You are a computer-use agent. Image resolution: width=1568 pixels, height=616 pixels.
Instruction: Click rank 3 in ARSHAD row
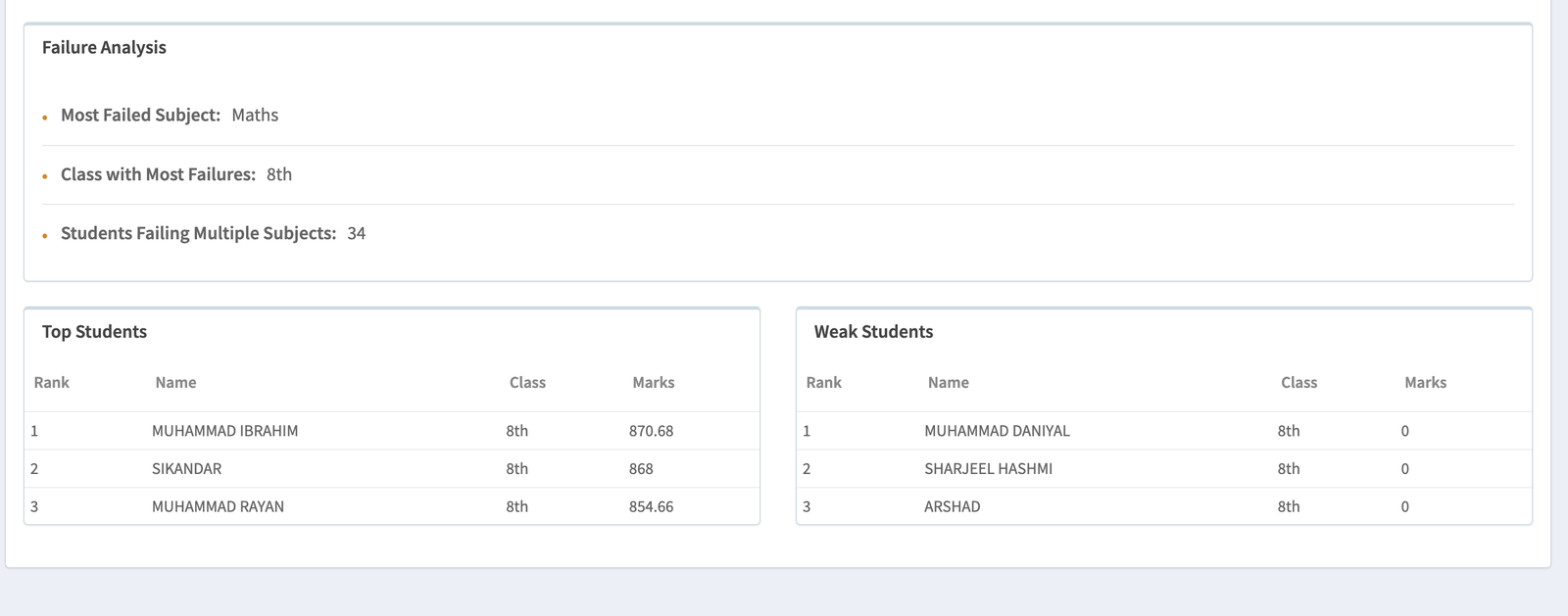click(807, 506)
